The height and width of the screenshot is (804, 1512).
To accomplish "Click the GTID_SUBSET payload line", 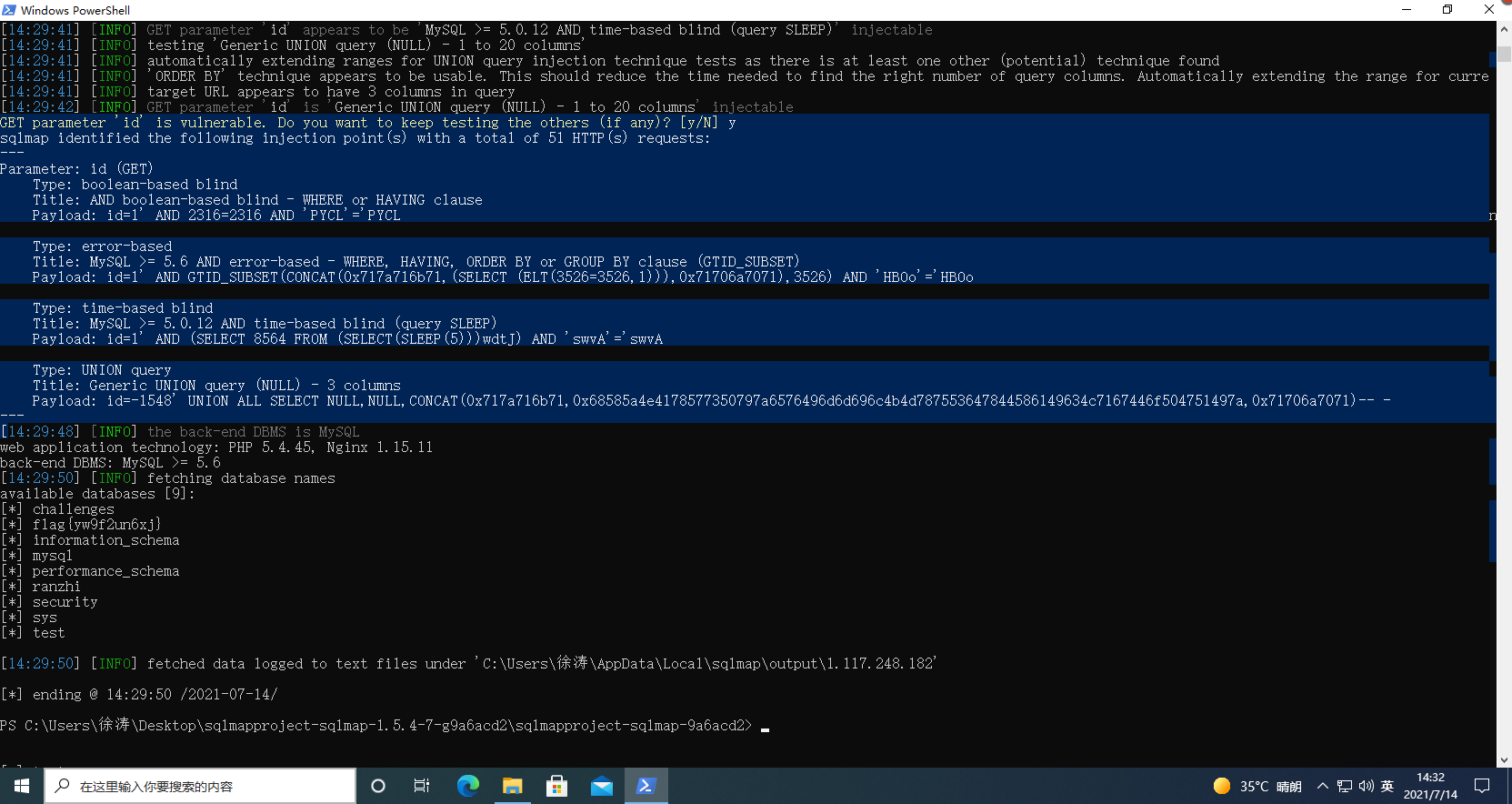I will pyautogui.click(x=503, y=277).
